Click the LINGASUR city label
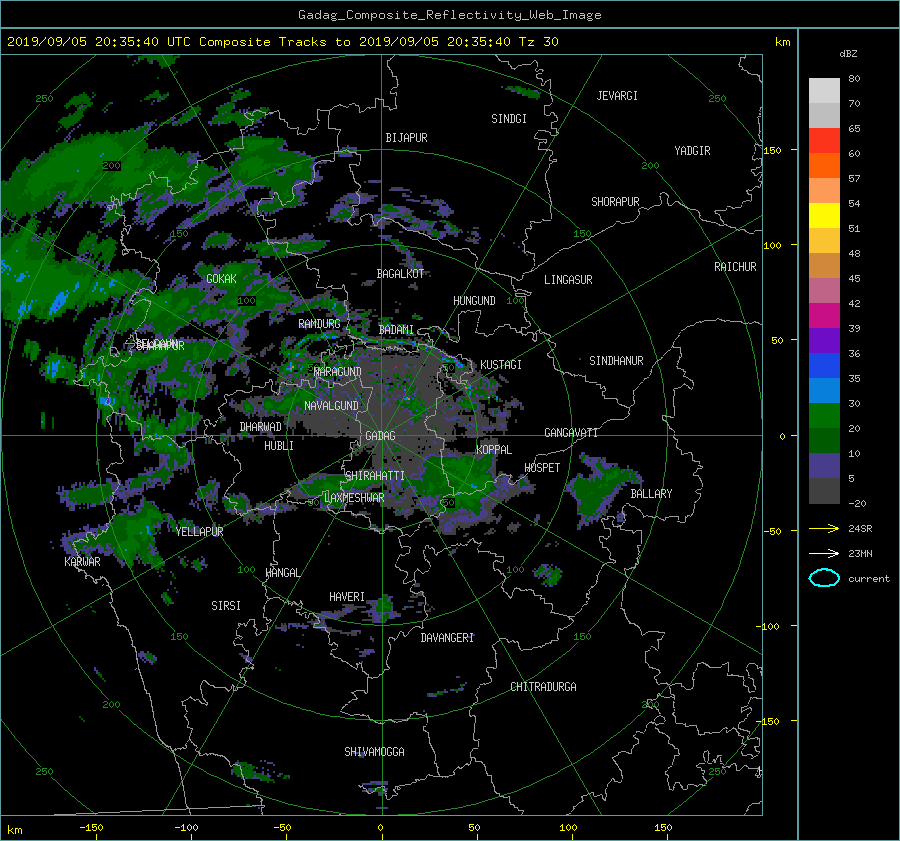 click(568, 280)
